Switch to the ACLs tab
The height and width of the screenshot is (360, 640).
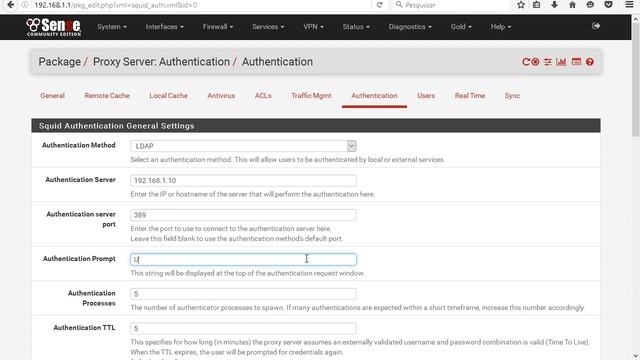263,96
